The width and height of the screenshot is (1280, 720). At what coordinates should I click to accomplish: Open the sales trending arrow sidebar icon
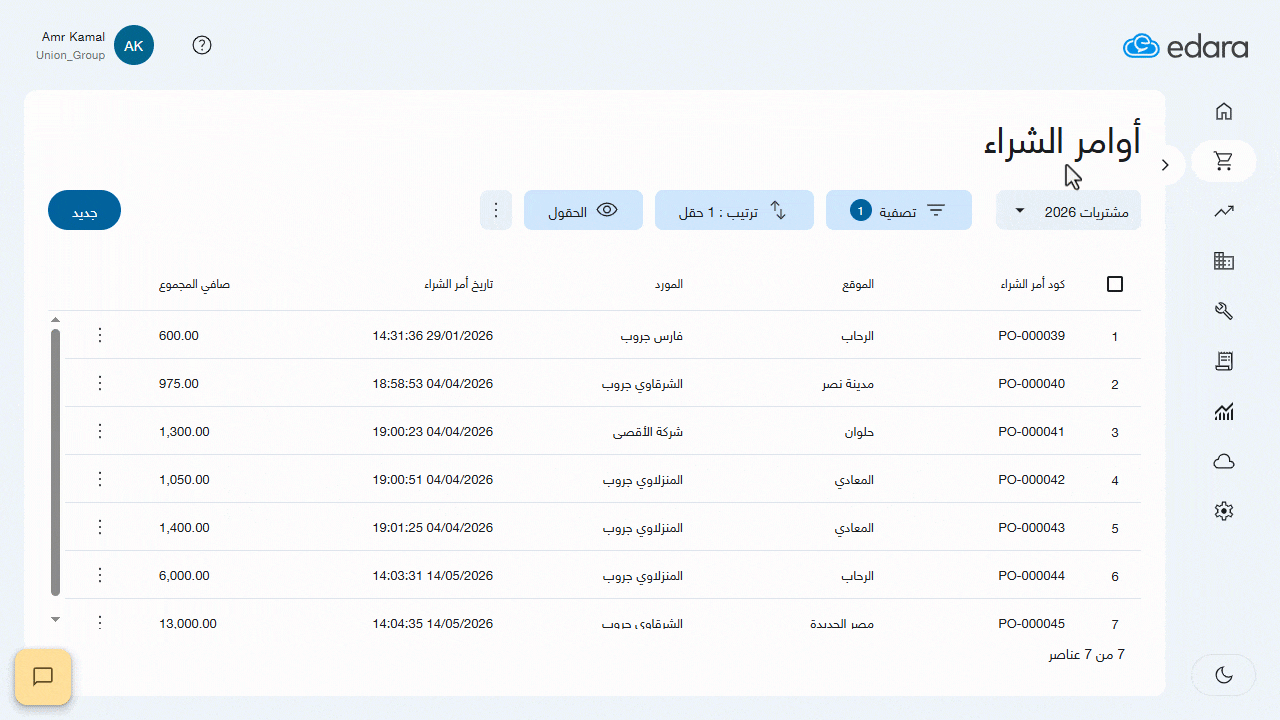[x=1223, y=211]
